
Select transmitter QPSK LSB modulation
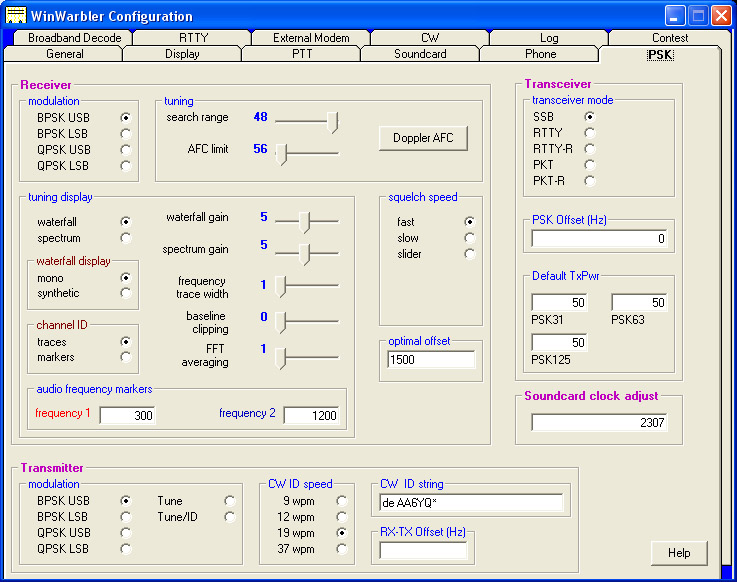125,549
